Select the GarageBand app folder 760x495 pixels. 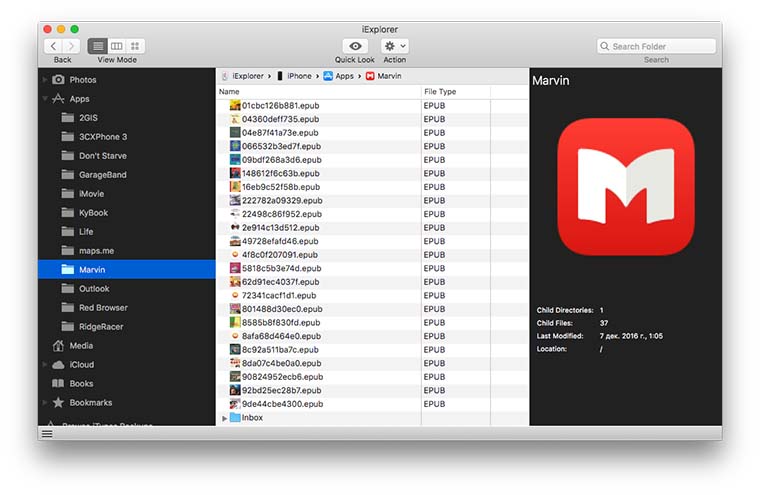click(x=102, y=175)
